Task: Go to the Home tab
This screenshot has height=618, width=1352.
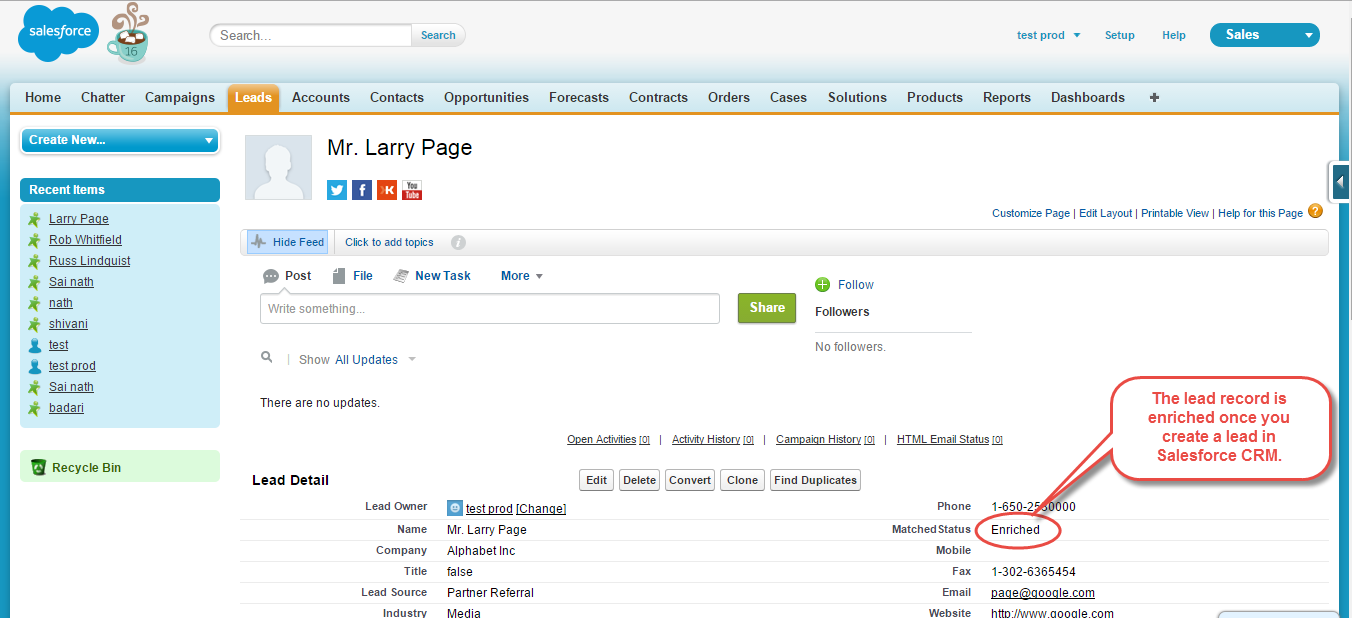Action: coord(43,98)
